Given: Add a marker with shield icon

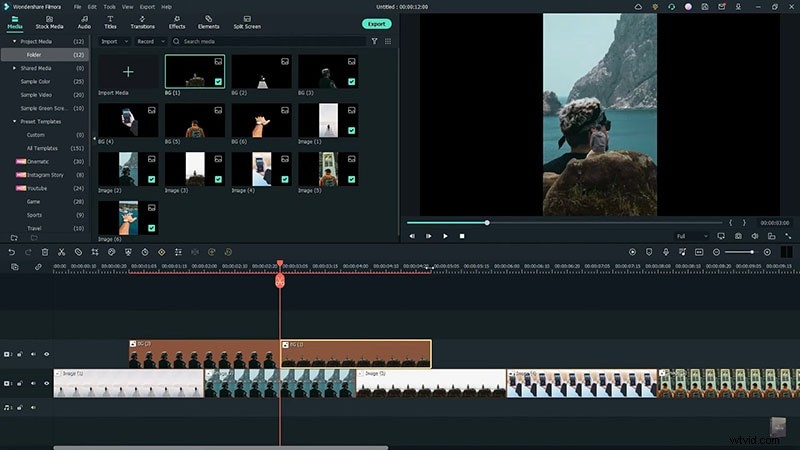Looking at the screenshot, I should coord(649,252).
